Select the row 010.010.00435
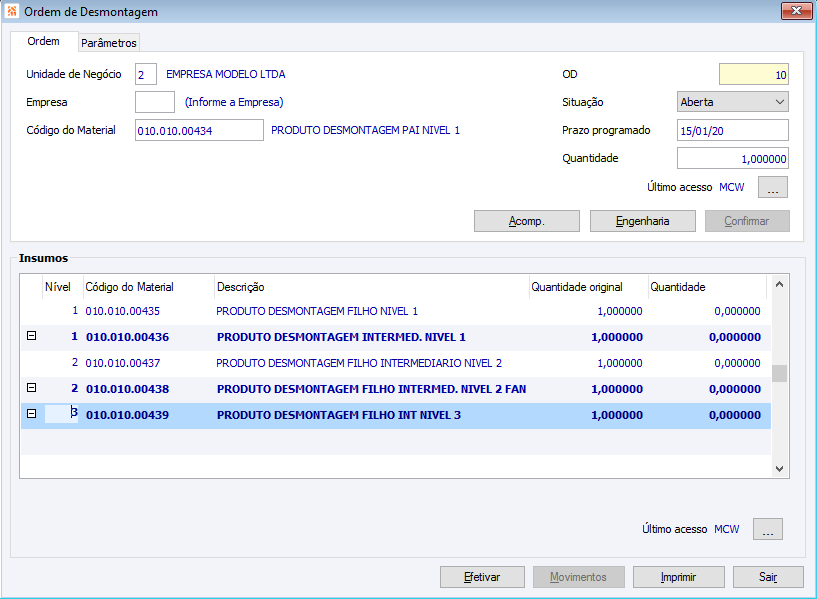This screenshot has height=599, width=817. pos(396,311)
